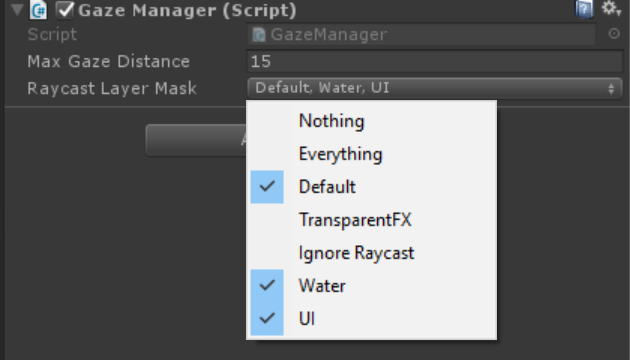Click the partially hidden Add Component button
The width and height of the screenshot is (630, 360).
[196, 140]
